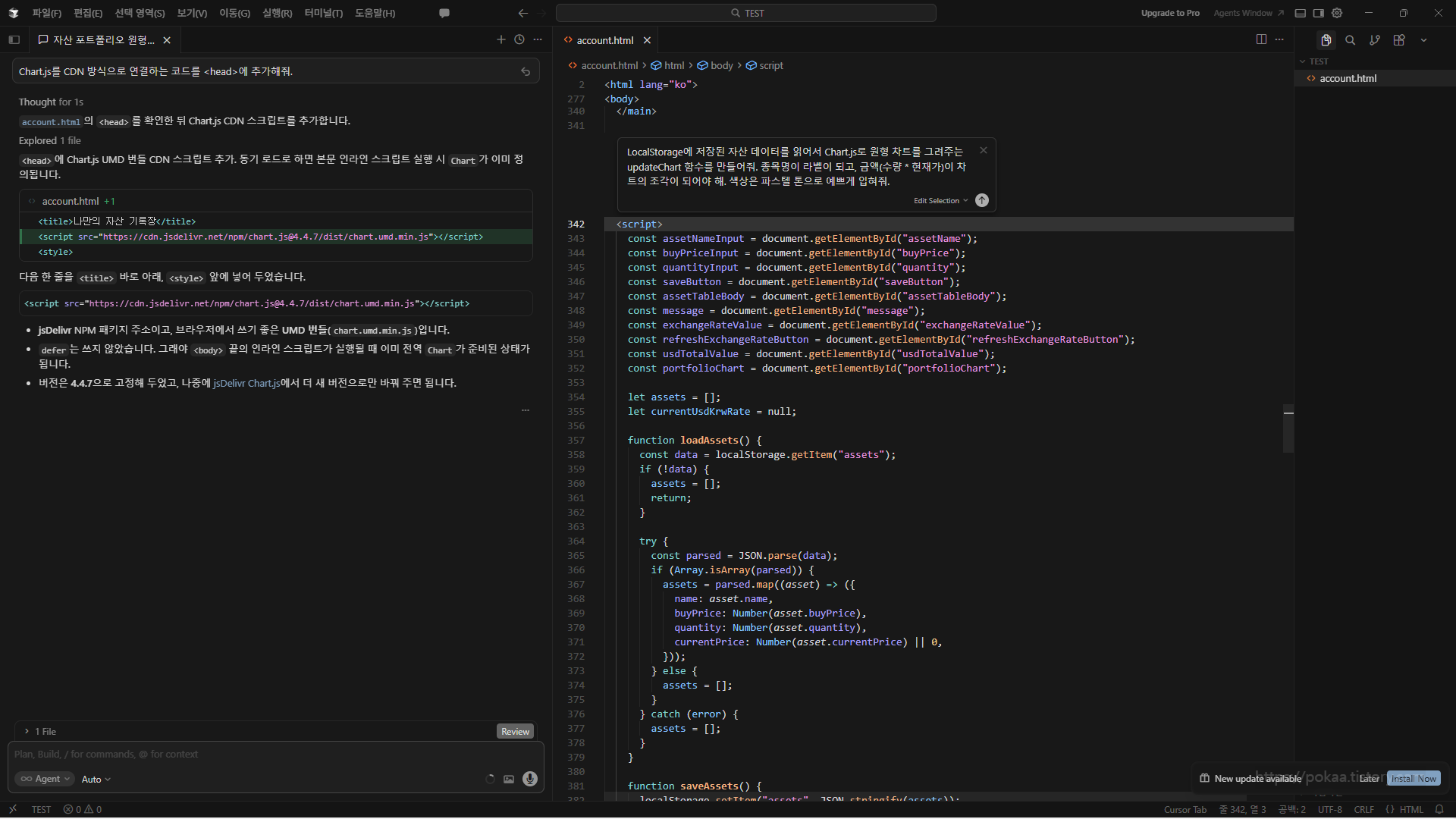Open the 파일(F) menu
Viewport: 1456px width, 819px height.
46,13
